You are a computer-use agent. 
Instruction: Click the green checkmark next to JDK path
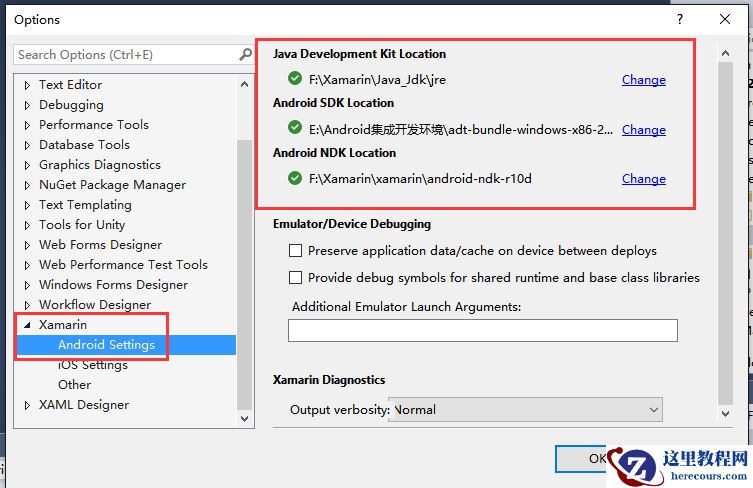(x=294, y=78)
